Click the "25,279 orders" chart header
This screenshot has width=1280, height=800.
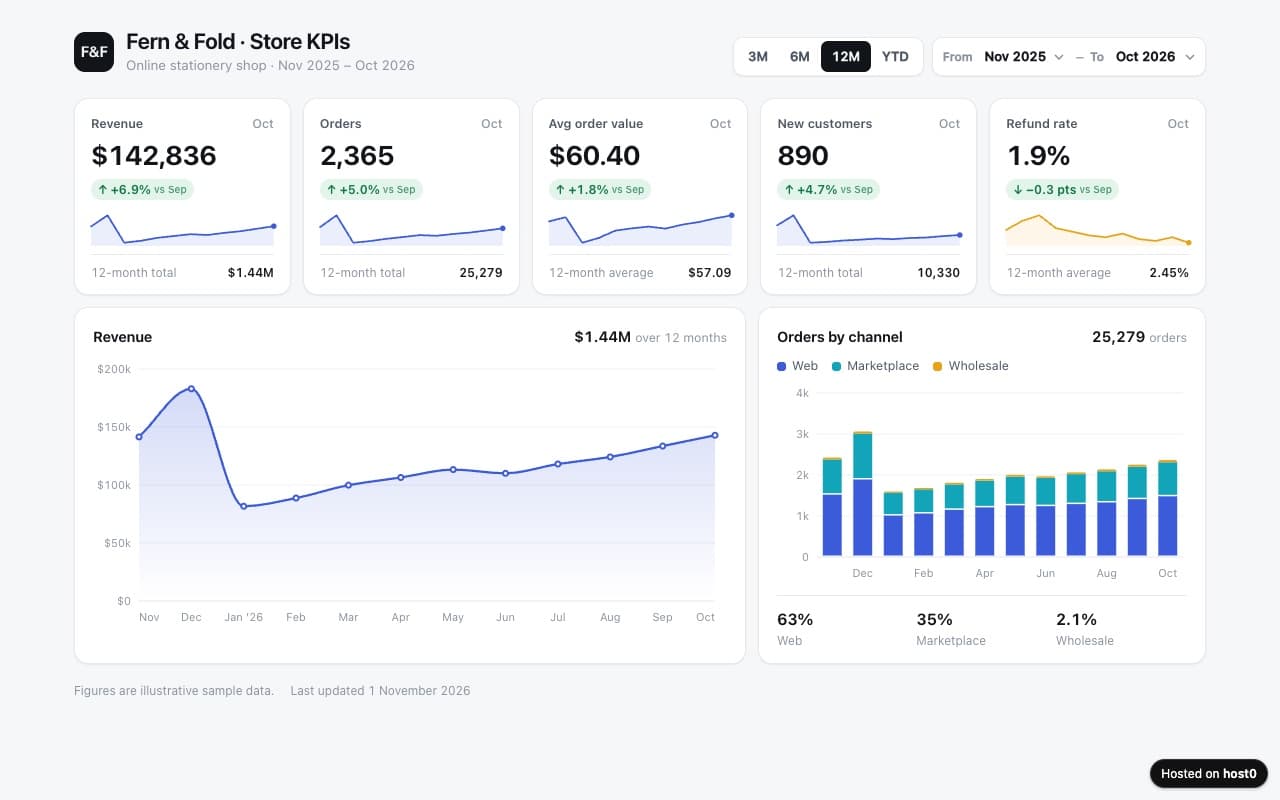click(x=1139, y=337)
